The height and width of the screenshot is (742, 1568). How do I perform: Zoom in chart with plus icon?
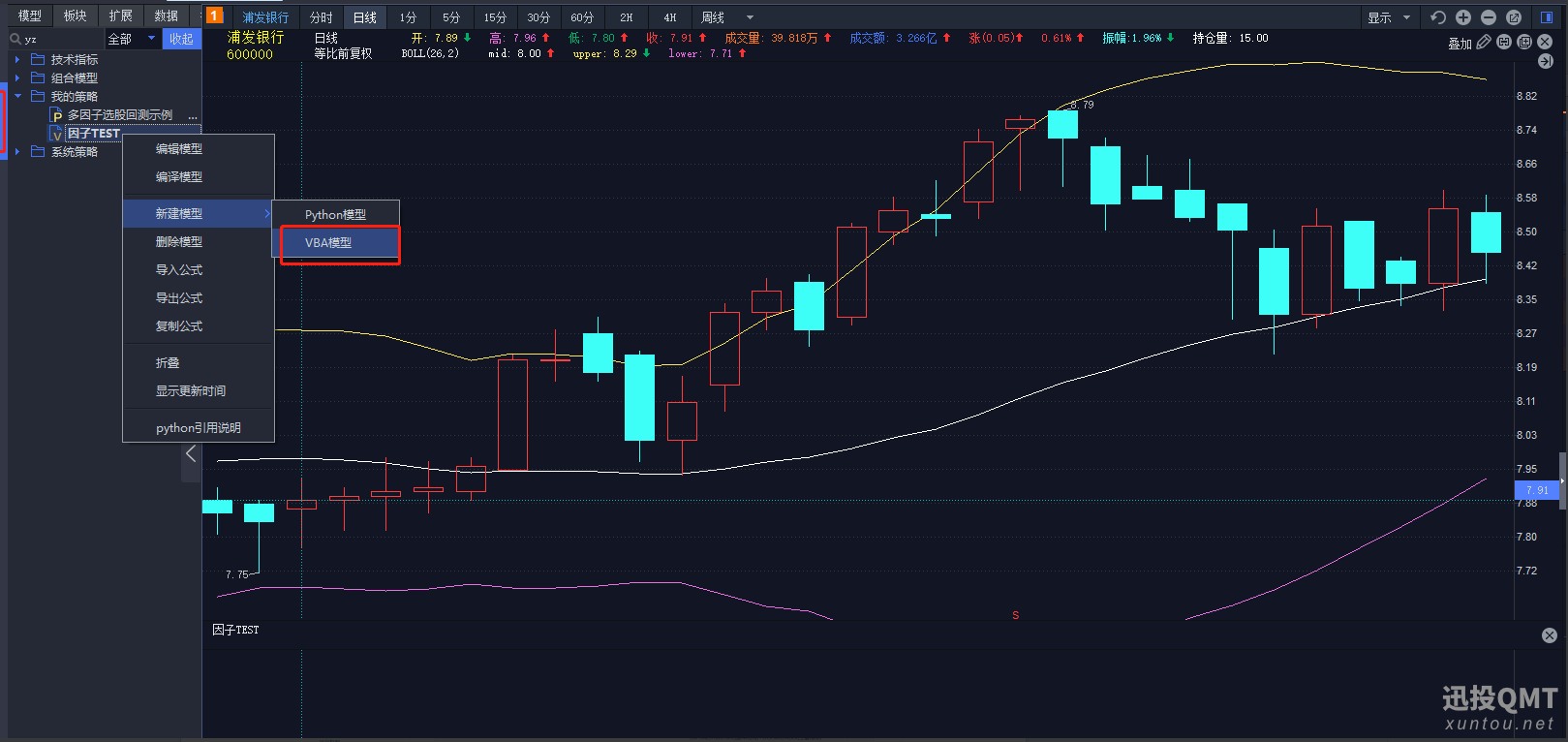(x=1463, y=17)
